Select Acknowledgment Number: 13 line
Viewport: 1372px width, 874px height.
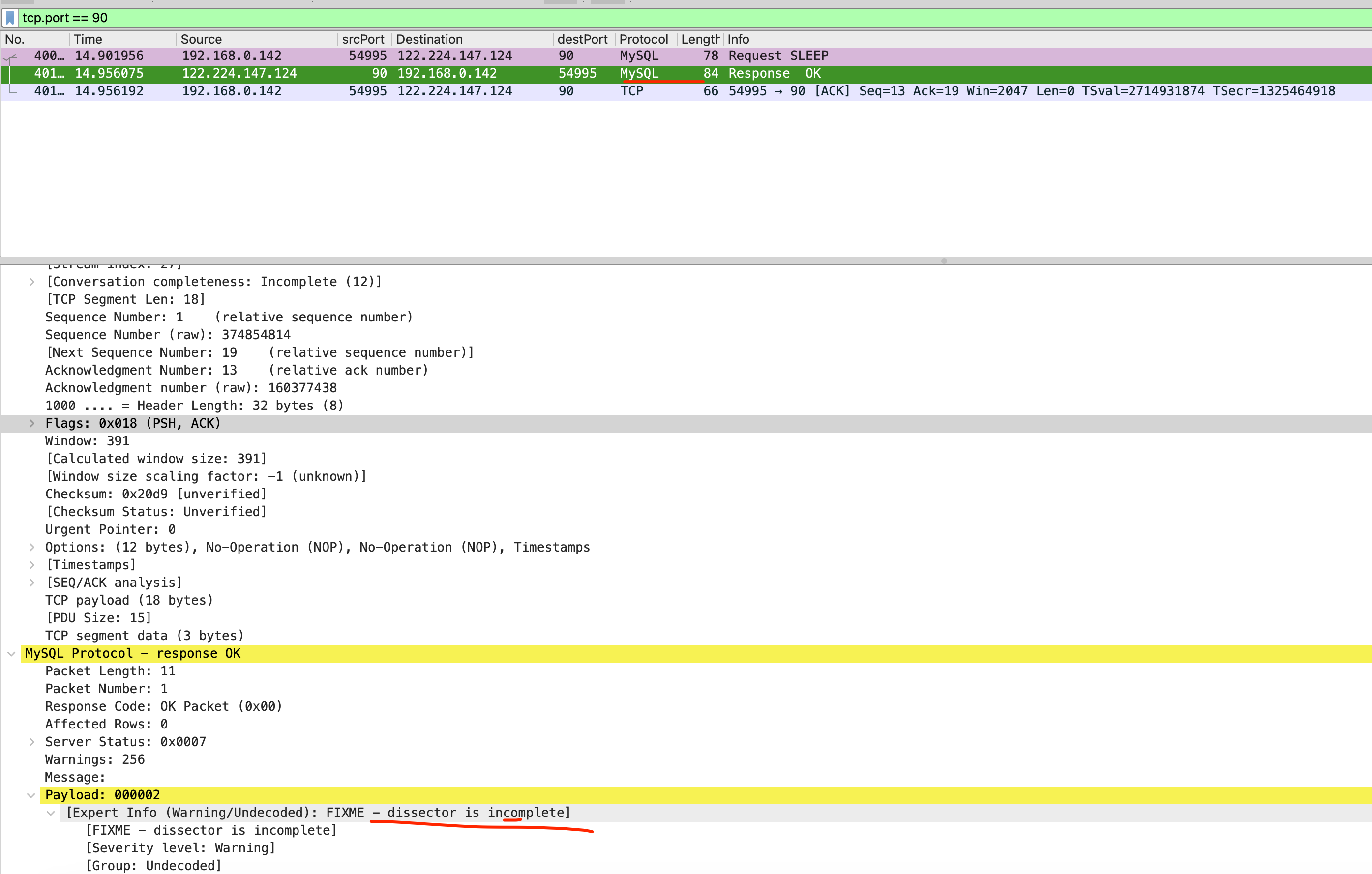click(237, 370)
